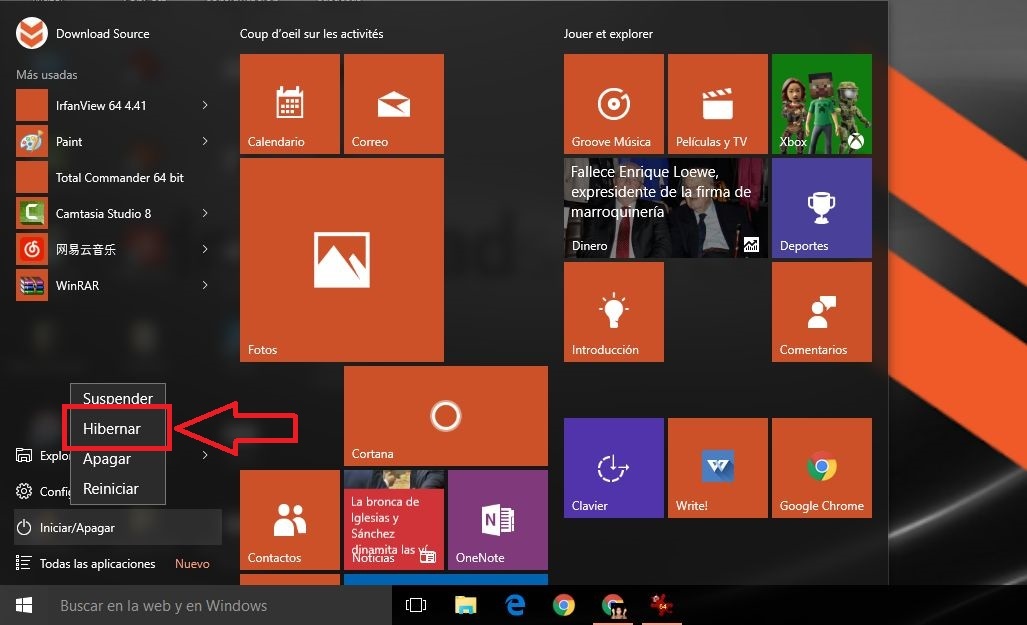Click the Coup d'oeil sur les activités header
The width and height of the screenshot is (1027, 625).
(x=312, y=33)
